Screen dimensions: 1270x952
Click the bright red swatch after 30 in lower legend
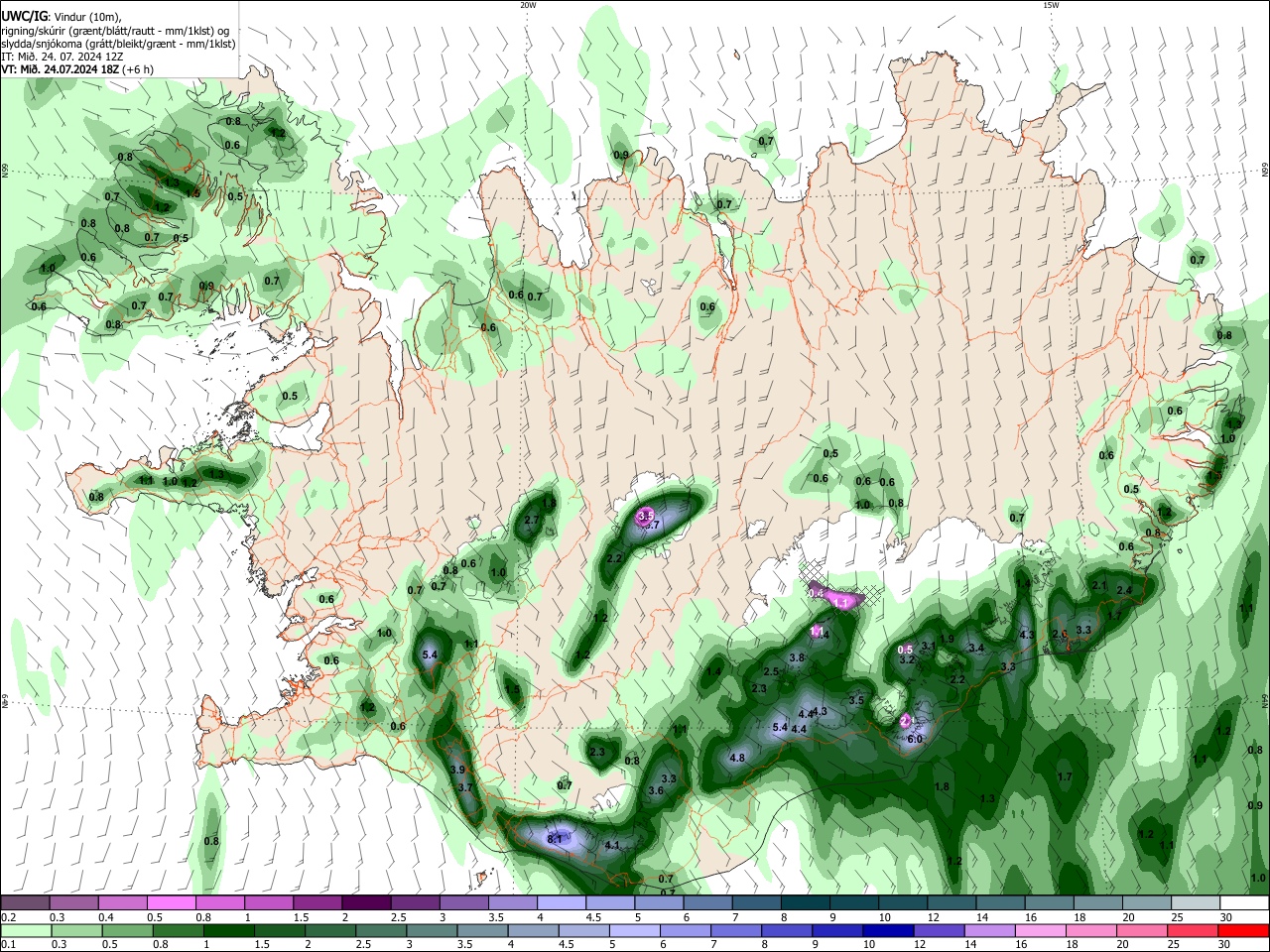click(1244, 930)
